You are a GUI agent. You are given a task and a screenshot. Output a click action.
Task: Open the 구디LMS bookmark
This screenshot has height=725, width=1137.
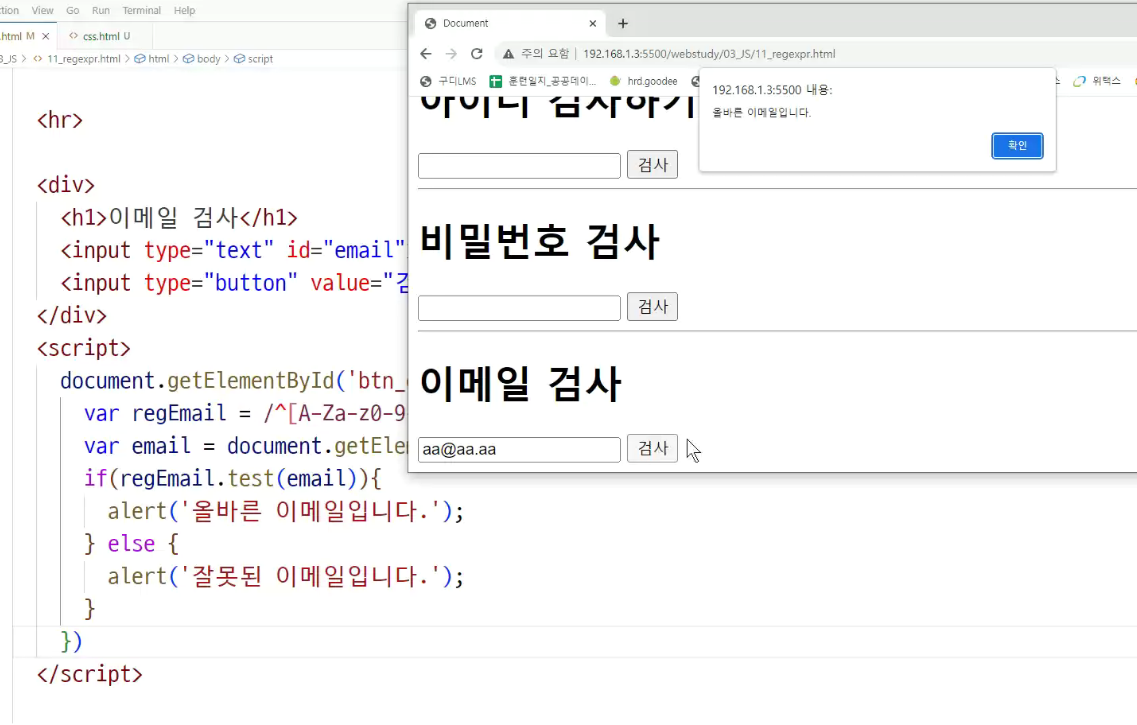tap(449, 81)
